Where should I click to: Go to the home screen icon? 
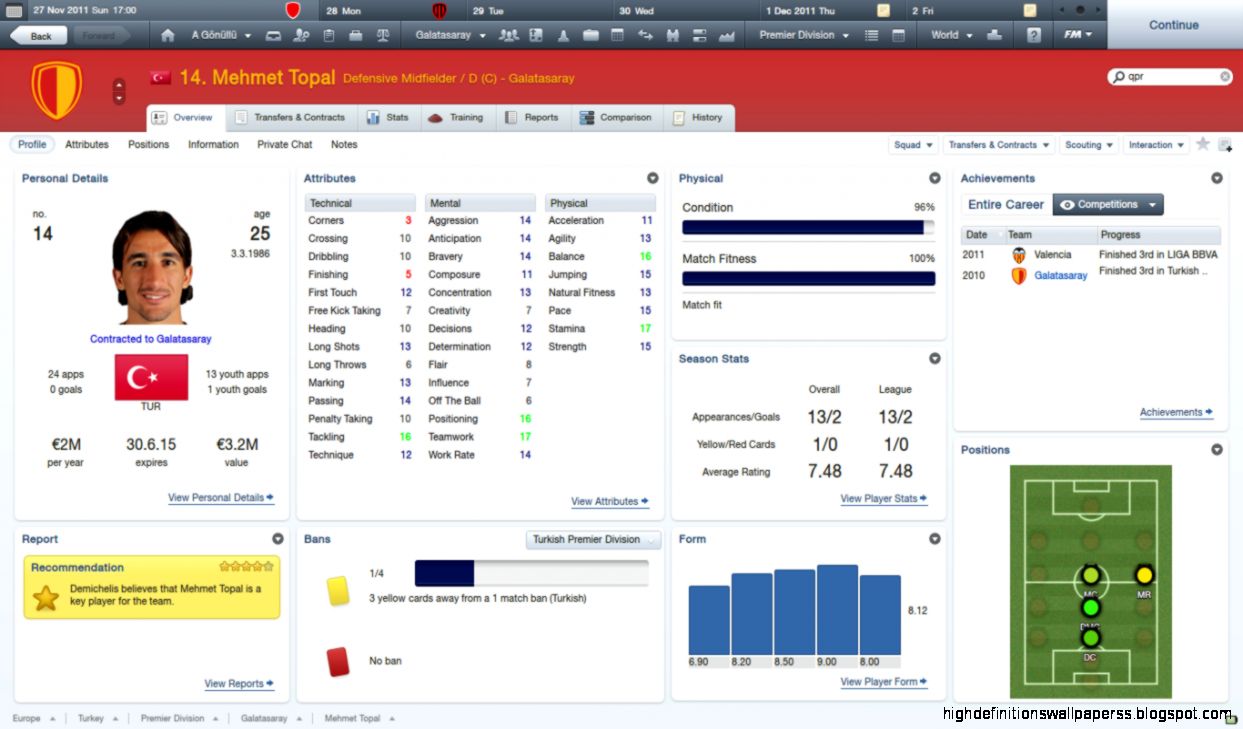click(x=168, y=35)
